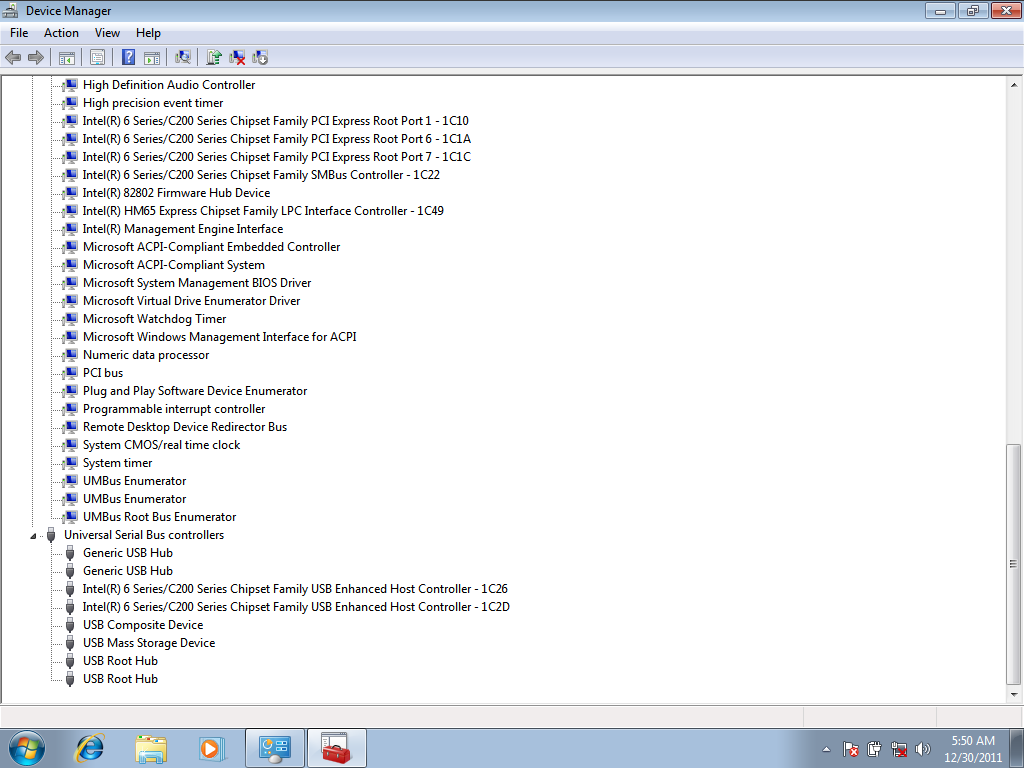Image resolution: width=1024 pixels, height=768 pixels.
Task: Select Numeric data processor
Action: 146,355
